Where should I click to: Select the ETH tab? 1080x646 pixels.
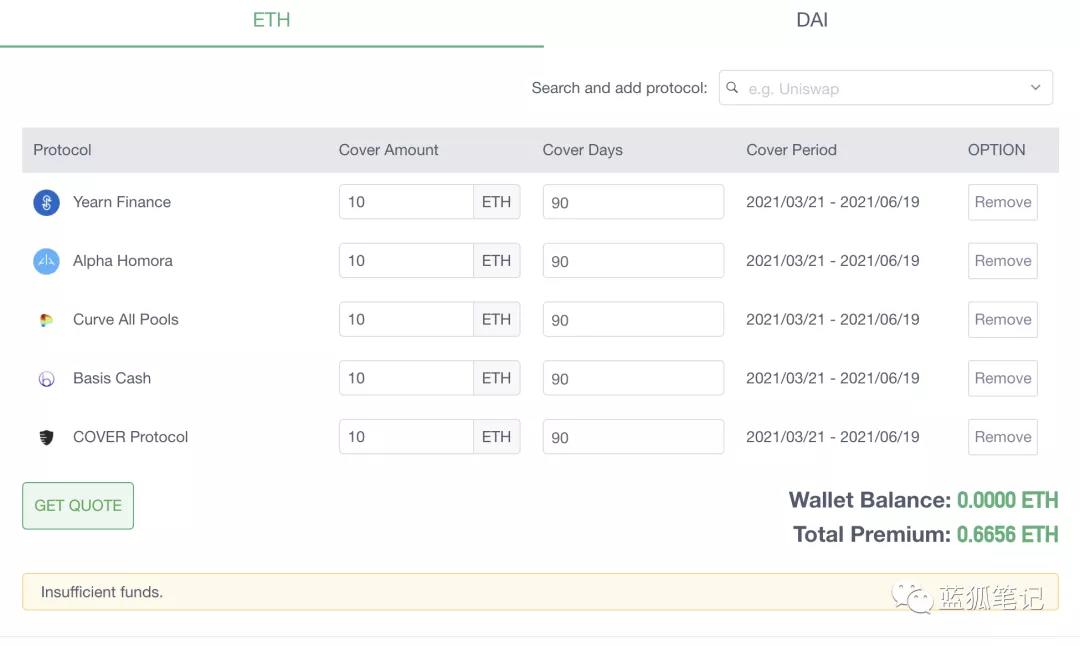coord(271,19)
